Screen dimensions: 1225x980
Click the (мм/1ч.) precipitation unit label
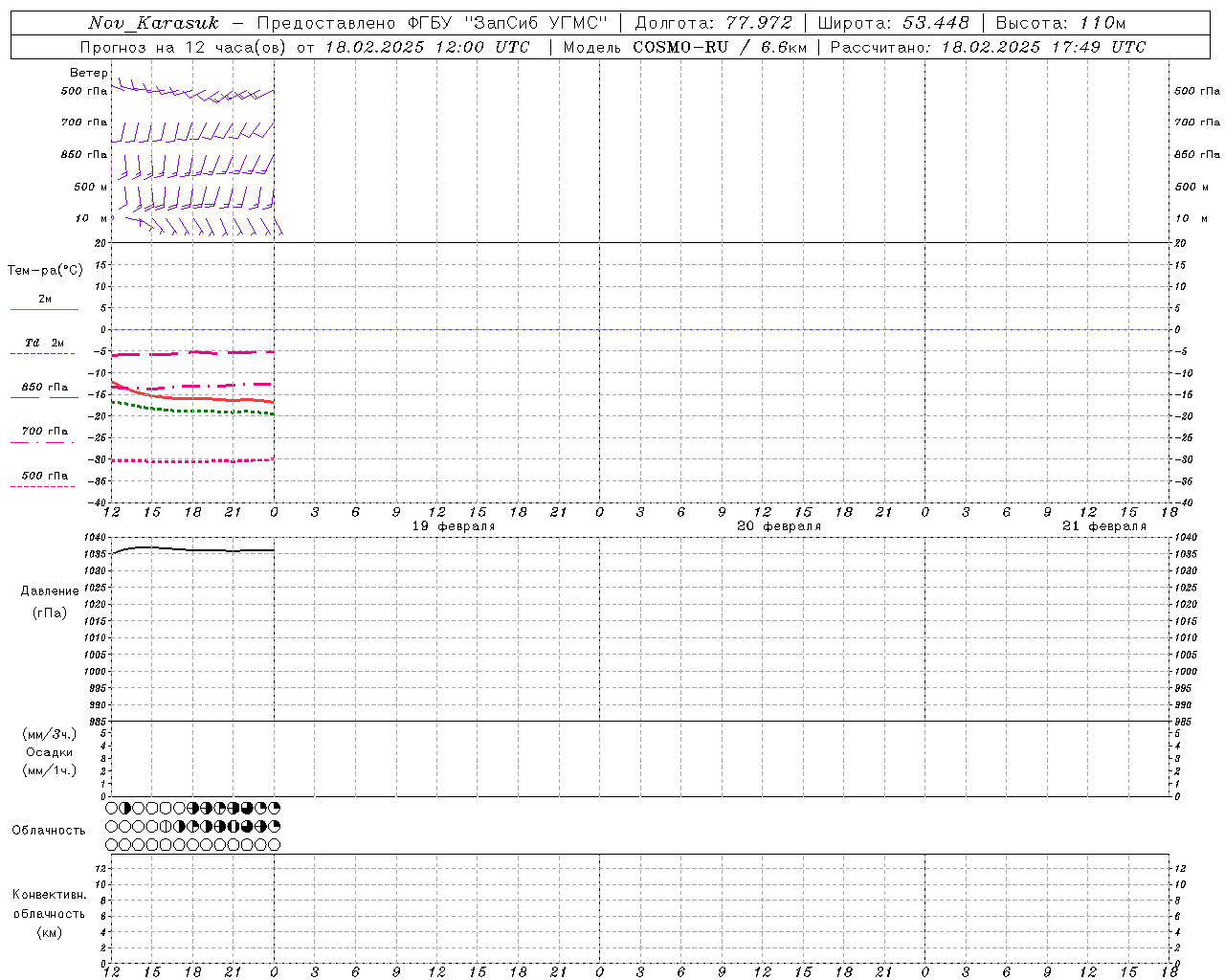coord(50,770)
